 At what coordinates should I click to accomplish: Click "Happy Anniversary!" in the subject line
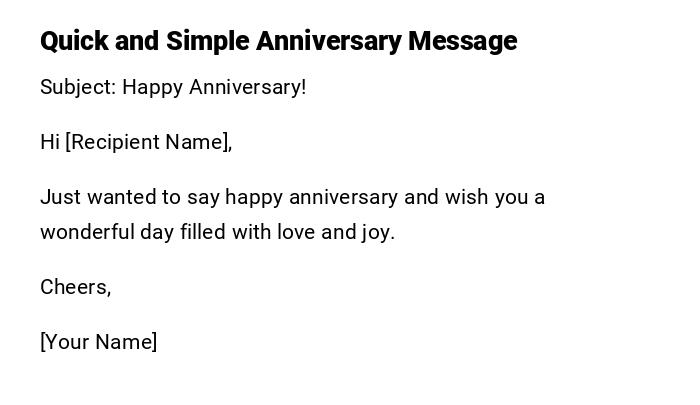point(214,87)
